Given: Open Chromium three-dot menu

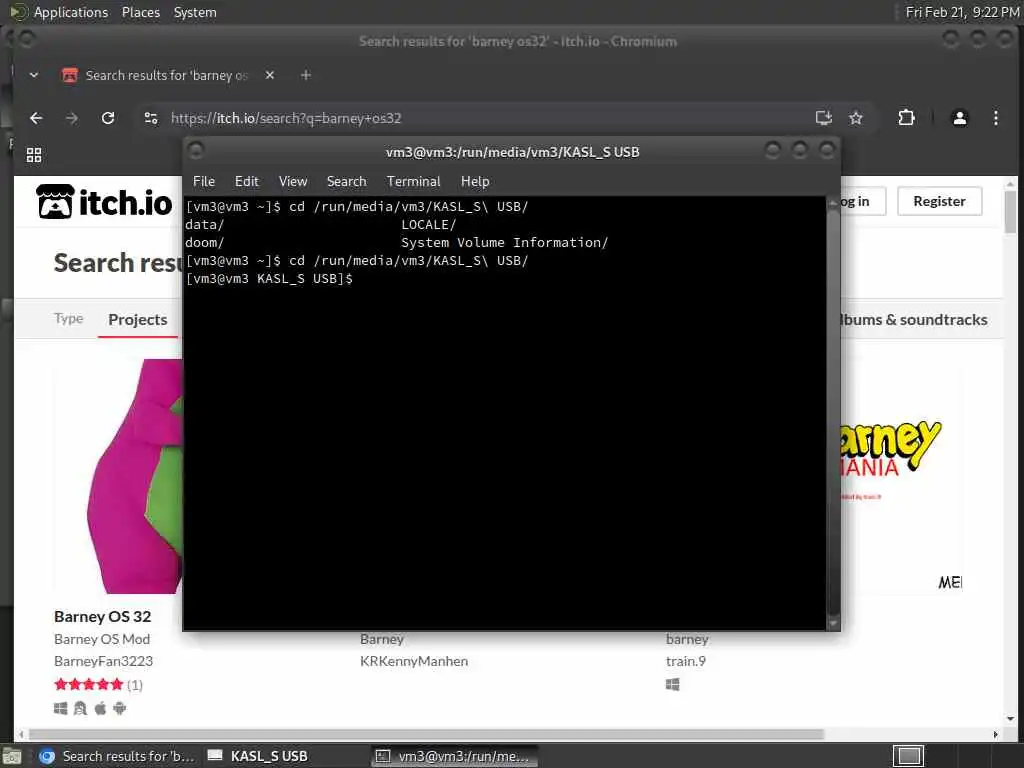Looking at the screenshot, I should [x=995, y=118].
